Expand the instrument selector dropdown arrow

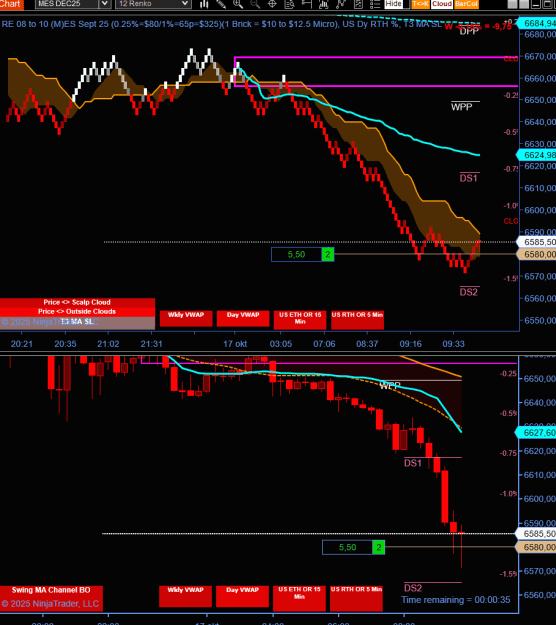click(104, 4)
